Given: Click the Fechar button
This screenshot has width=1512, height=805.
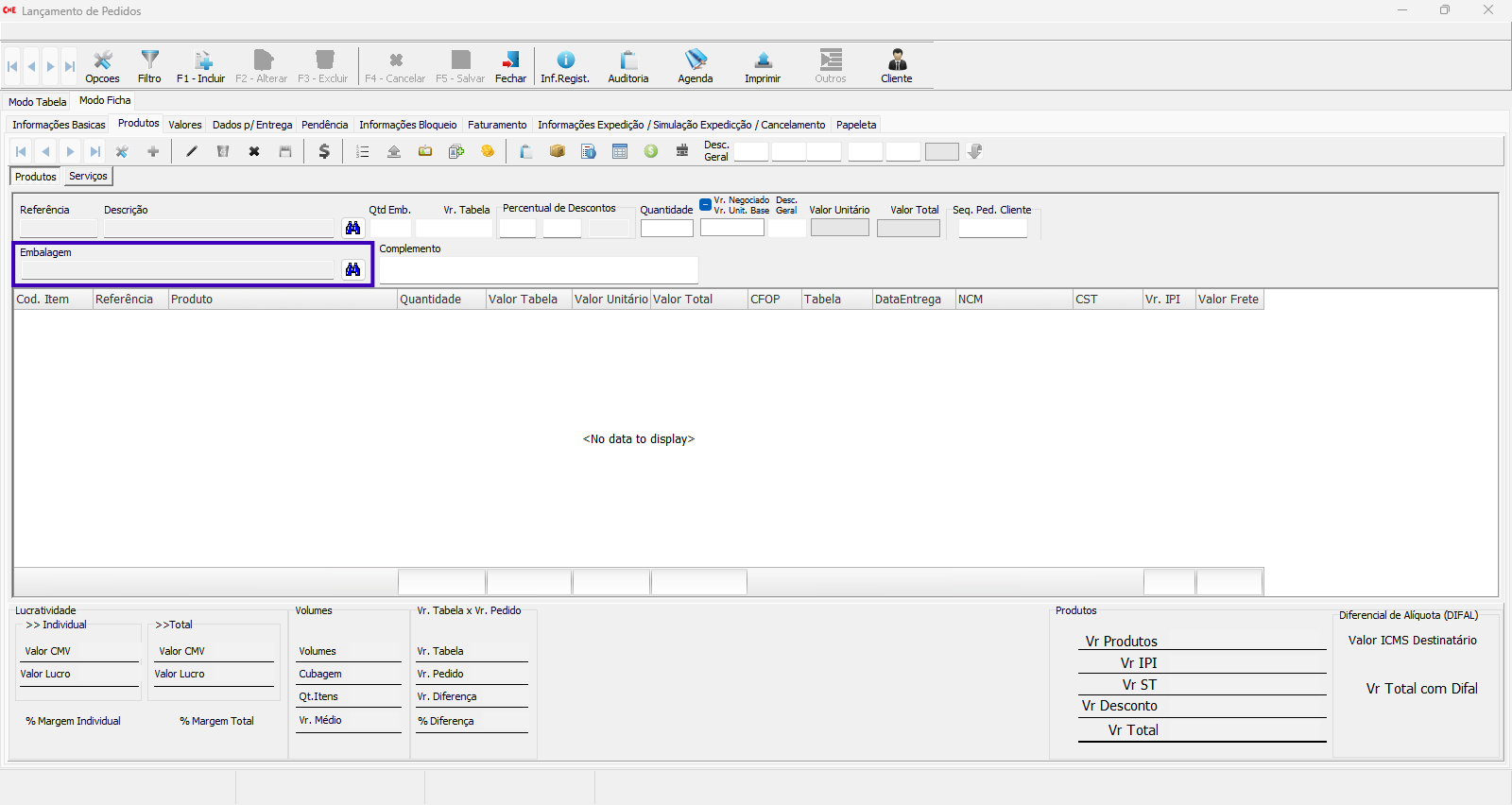Looking at the screenshot, I should (510, 66).
